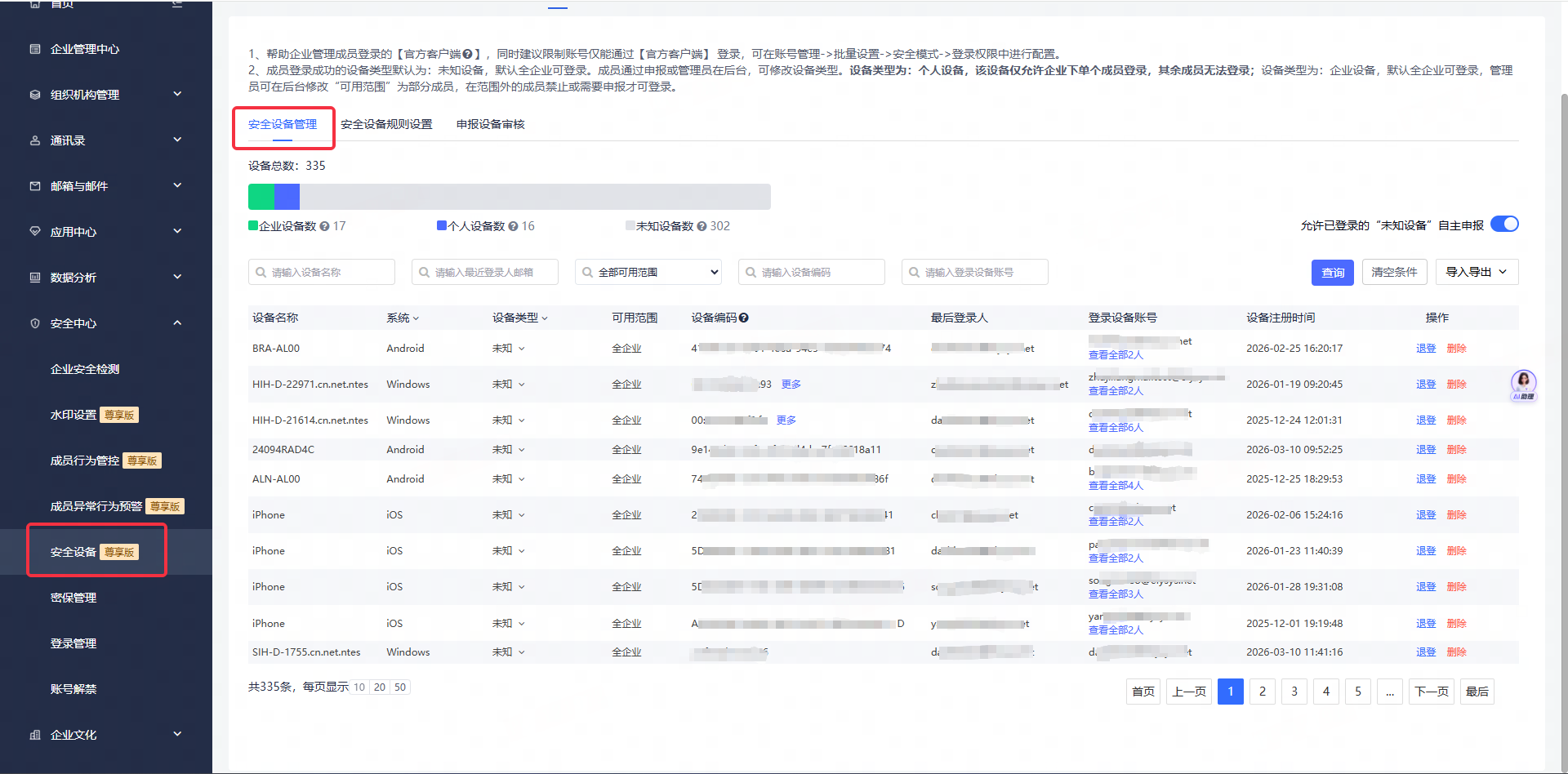Screen dimensions: 1568x774
Task: Change device type for 24094RAD4C row
Action: coord(509,450)
